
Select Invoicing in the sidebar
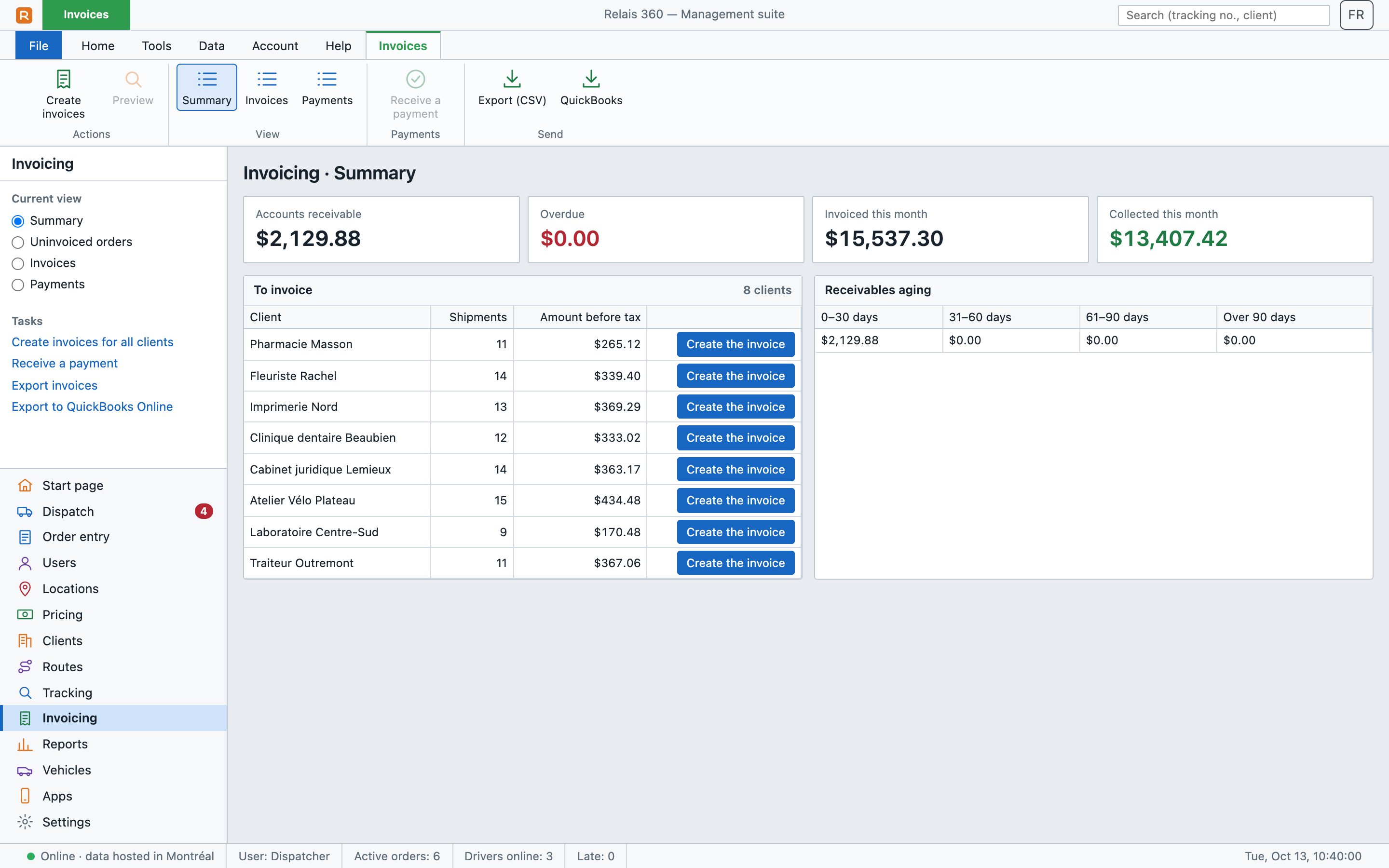114,718
